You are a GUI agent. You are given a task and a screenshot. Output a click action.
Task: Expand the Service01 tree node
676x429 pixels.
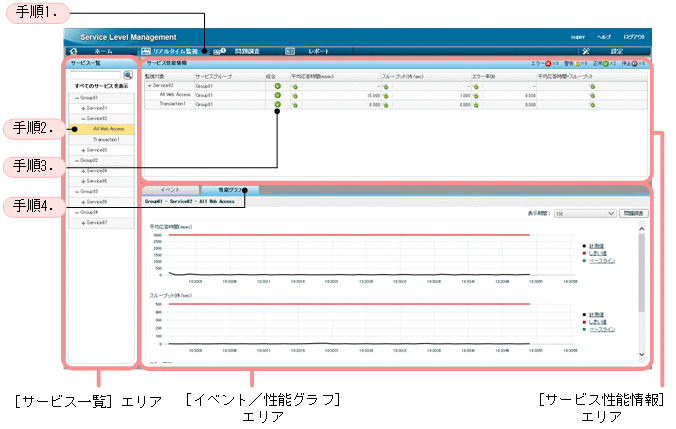click(x=83, y=108)
